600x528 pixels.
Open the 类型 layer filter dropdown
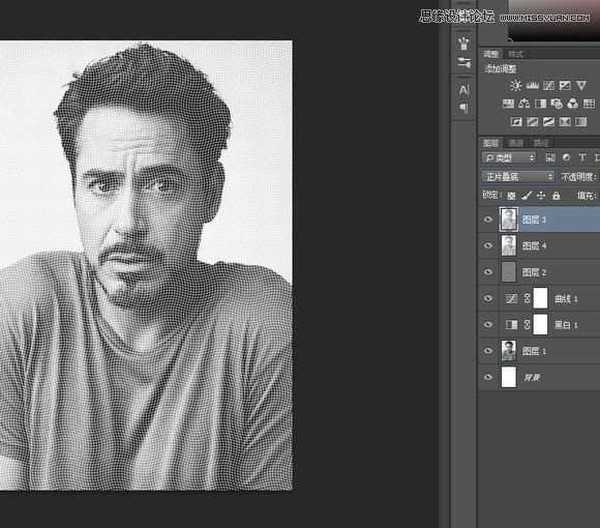[508, 158]
